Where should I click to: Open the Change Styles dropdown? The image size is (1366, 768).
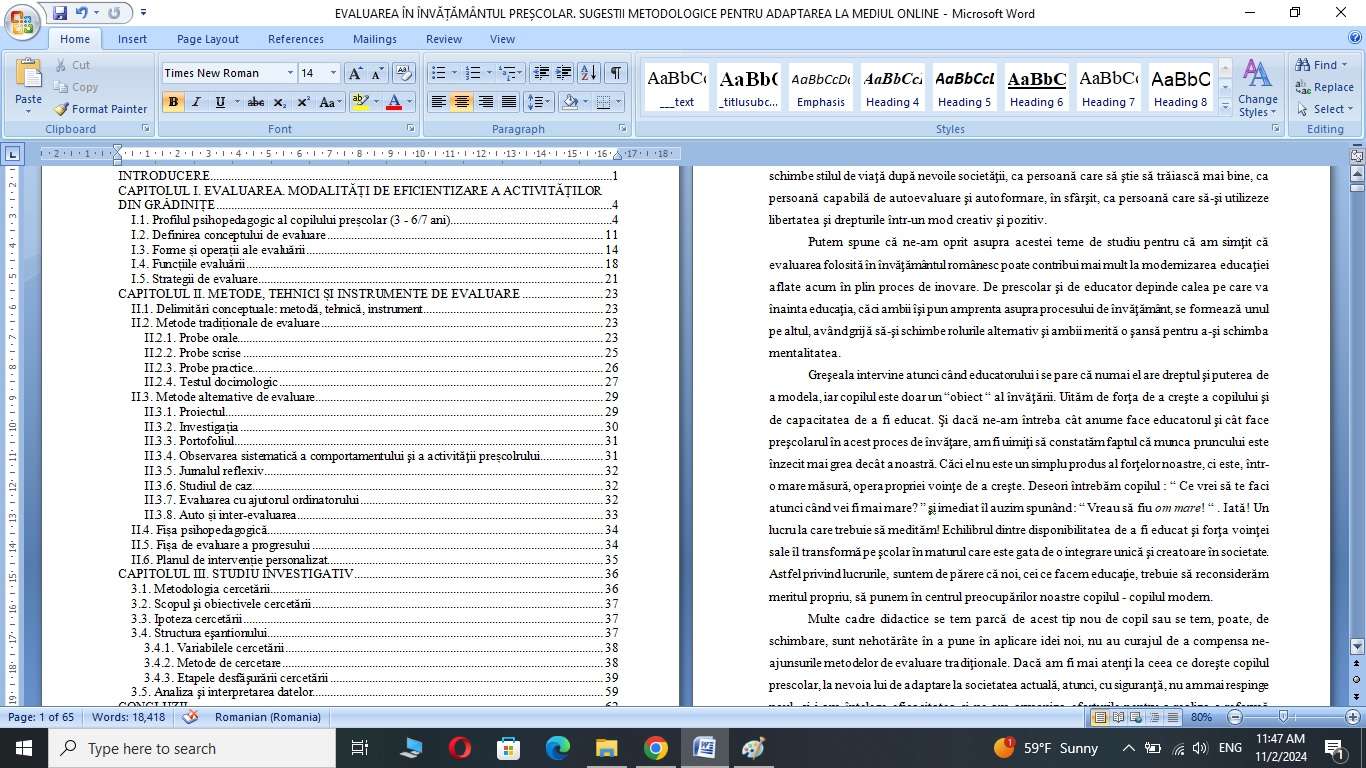(x=1257, y=88)
